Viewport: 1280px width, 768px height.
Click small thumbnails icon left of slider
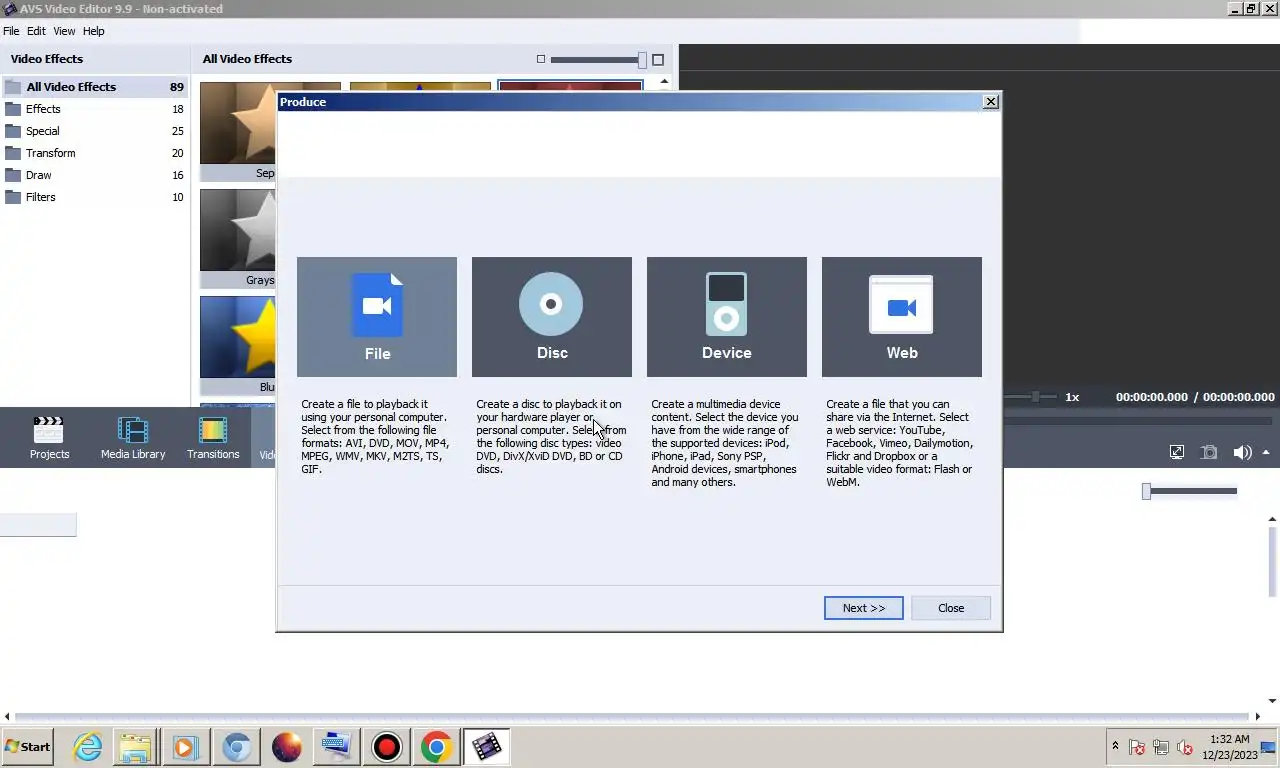coord(541,59)
